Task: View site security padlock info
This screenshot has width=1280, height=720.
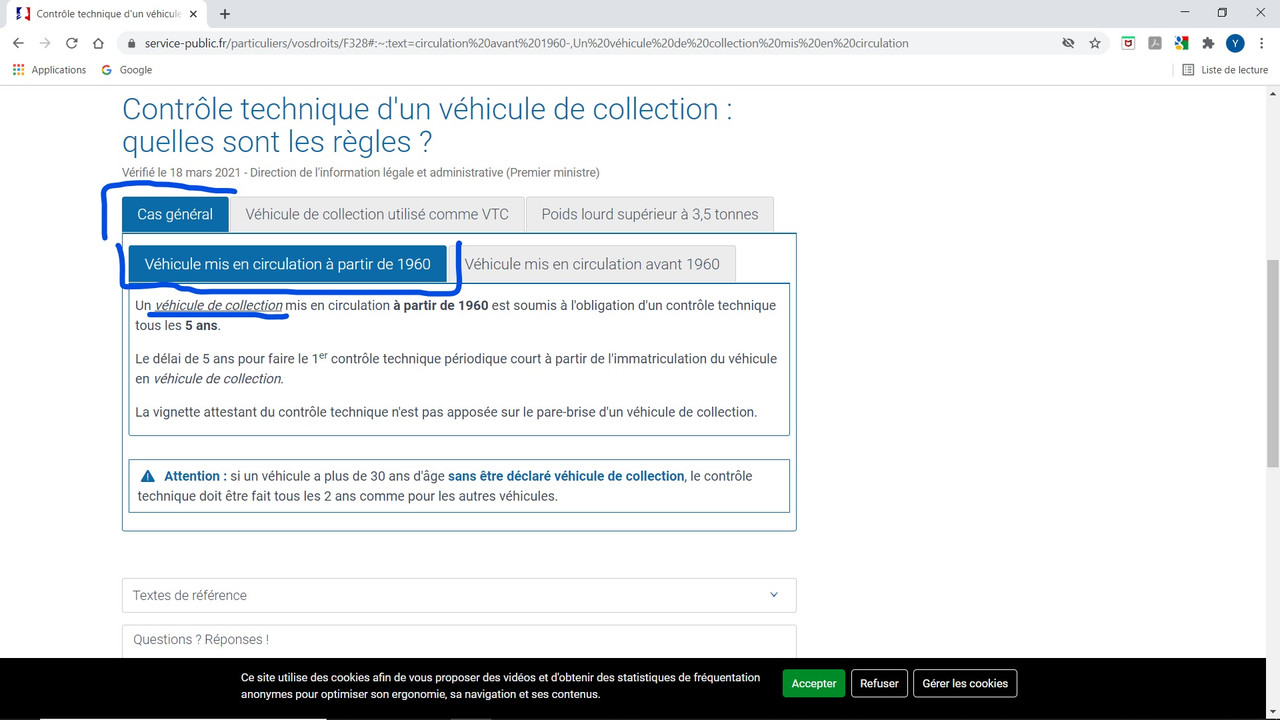Action: tap(131, 43)
